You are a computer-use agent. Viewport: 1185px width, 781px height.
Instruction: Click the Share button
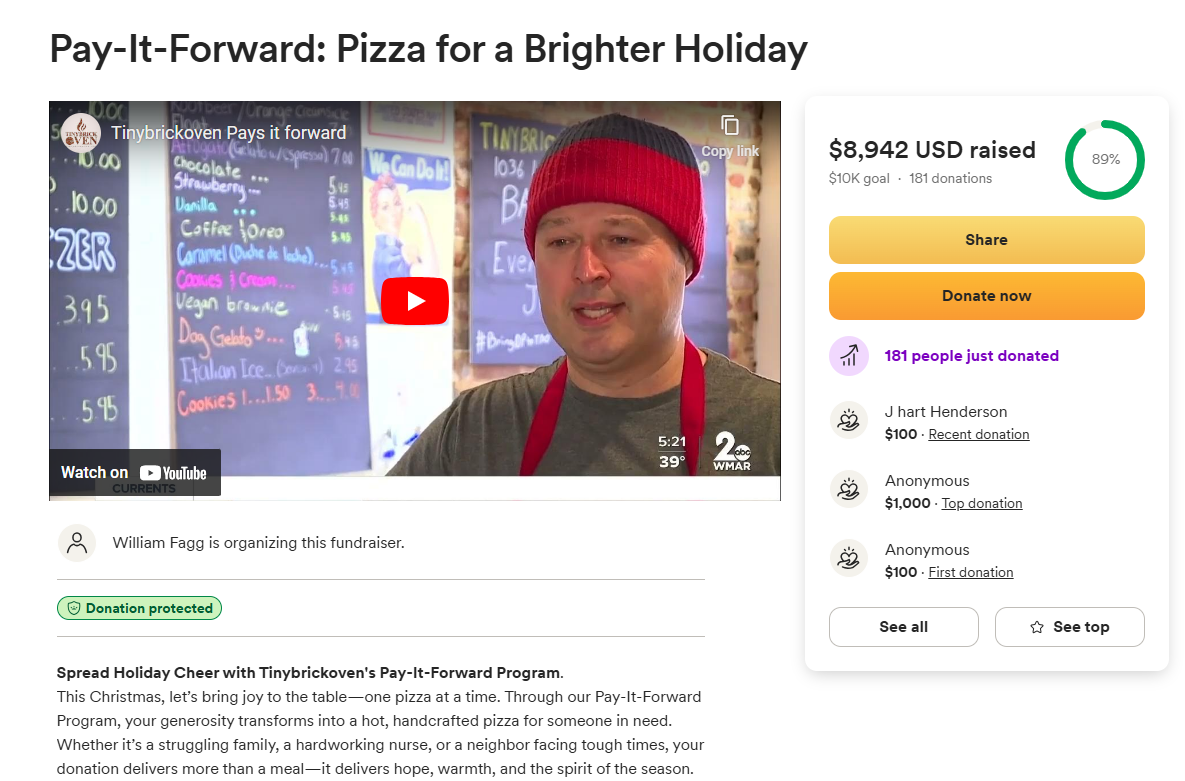pos(986,240)
